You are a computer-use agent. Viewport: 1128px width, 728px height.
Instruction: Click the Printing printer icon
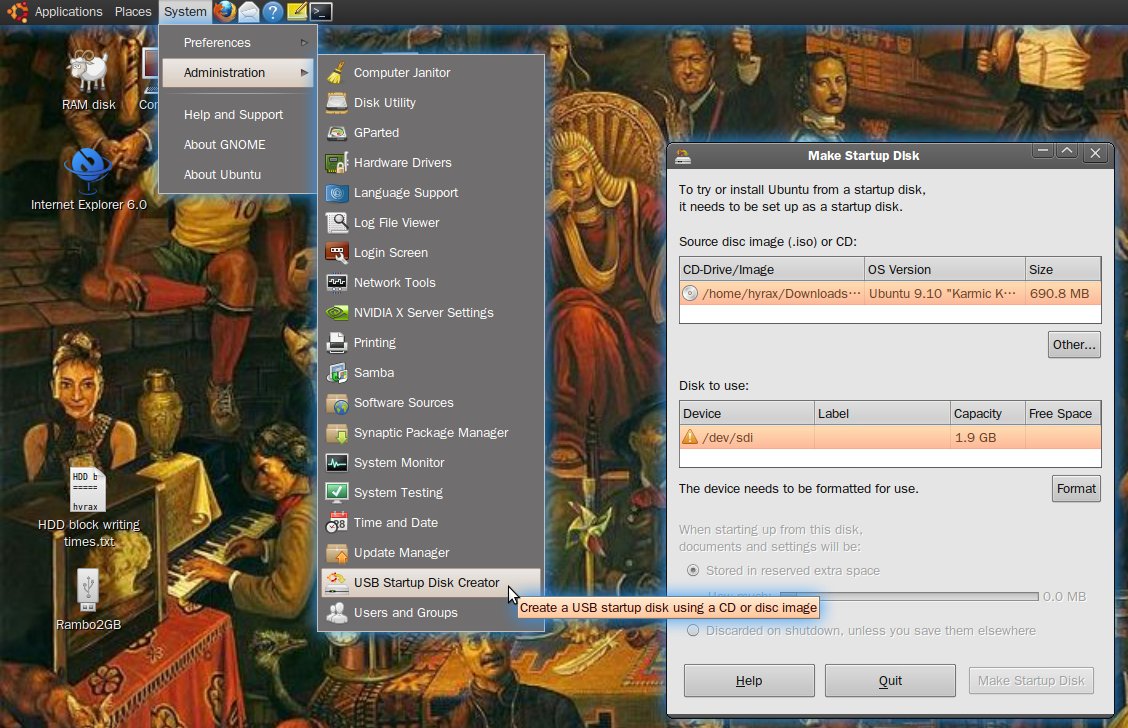pos(336,343)
